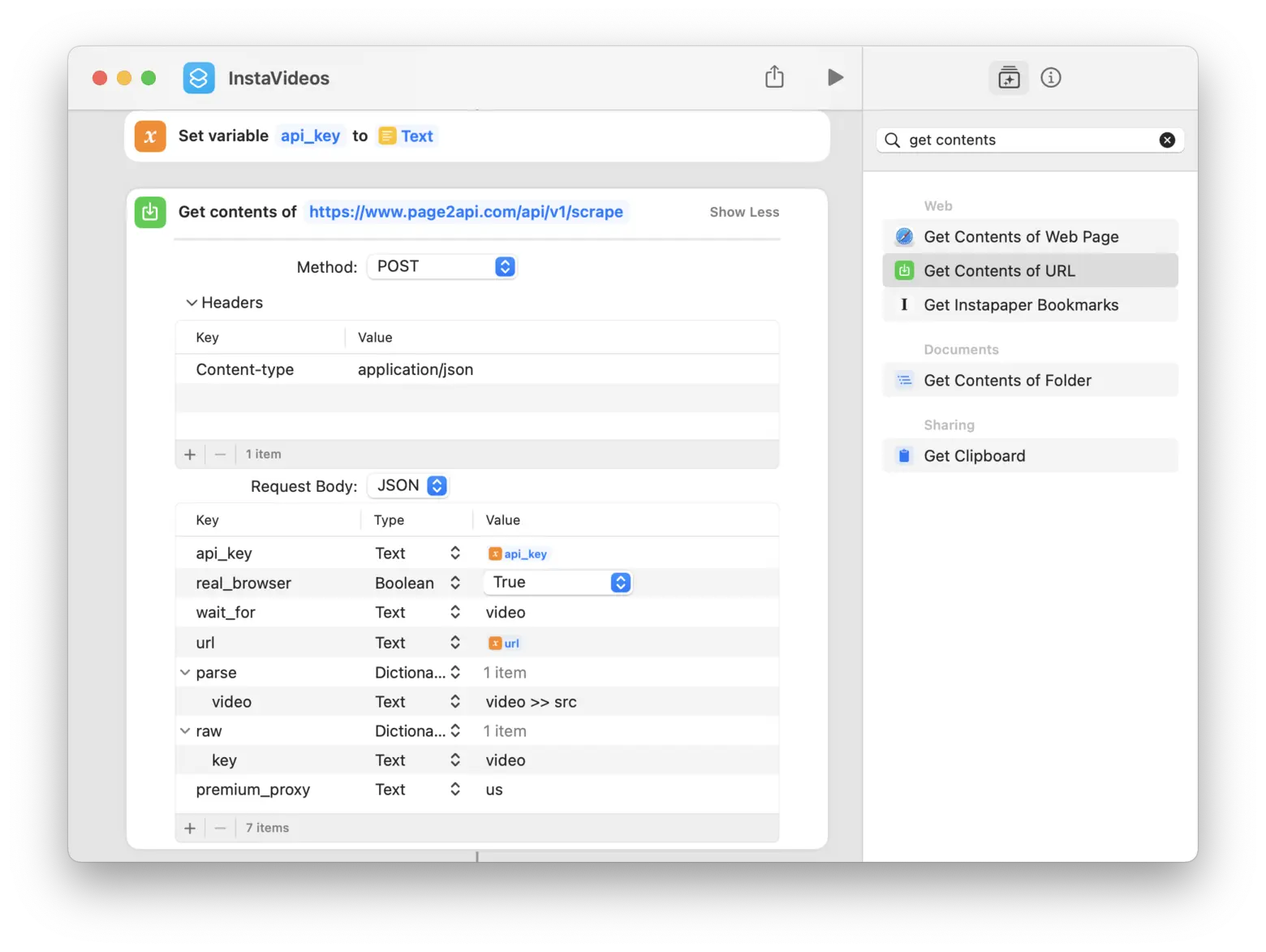This screenshot has height=952, width=1266.
Task: Add a request body item with plus
Action: coord(190,828)
